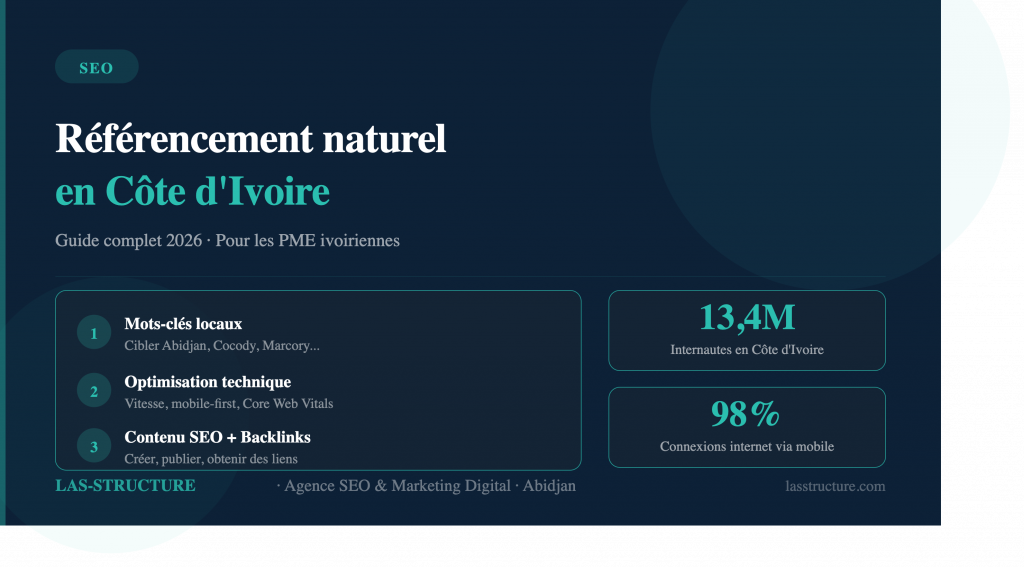
Task: Select the heading "Référencement naturel"
Action: 251,138
